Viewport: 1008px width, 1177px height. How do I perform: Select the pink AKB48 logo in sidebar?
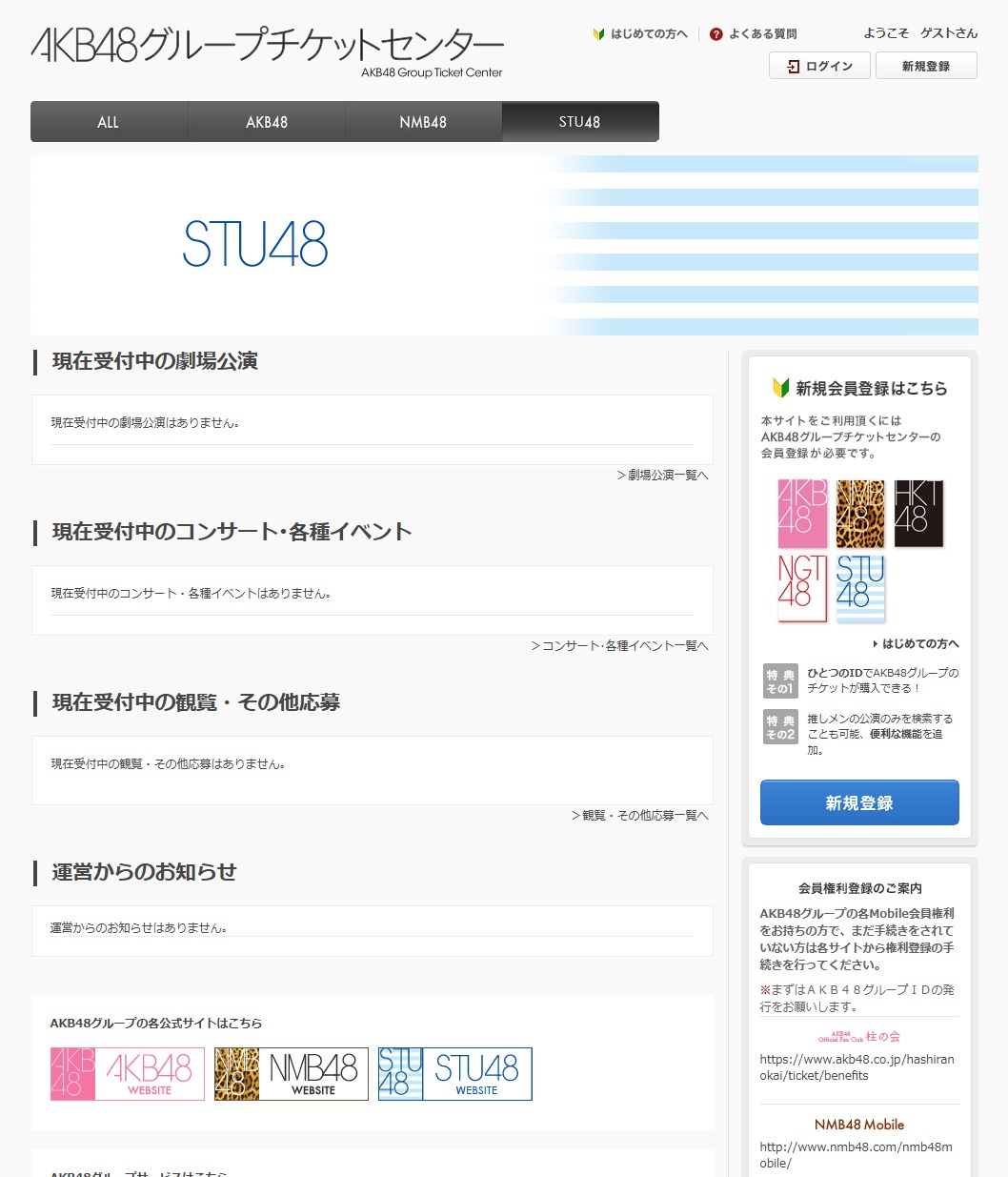pyautogui.click(x=802, y=514)
